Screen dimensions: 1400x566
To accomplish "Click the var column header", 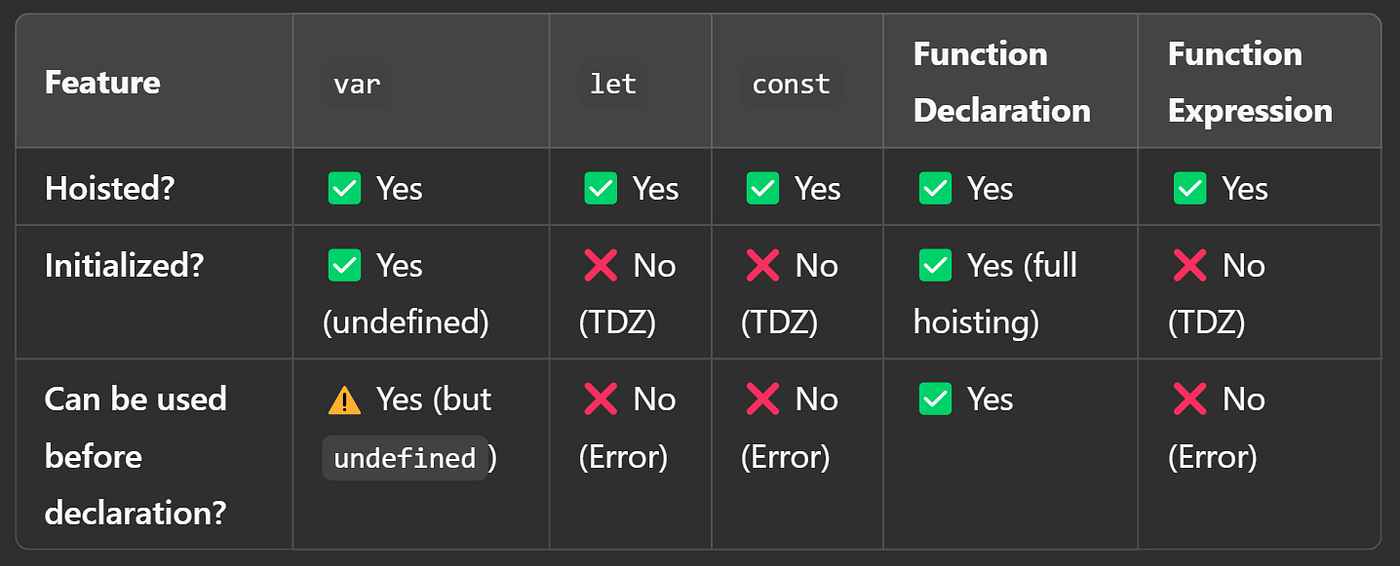I will coord(357,84).
